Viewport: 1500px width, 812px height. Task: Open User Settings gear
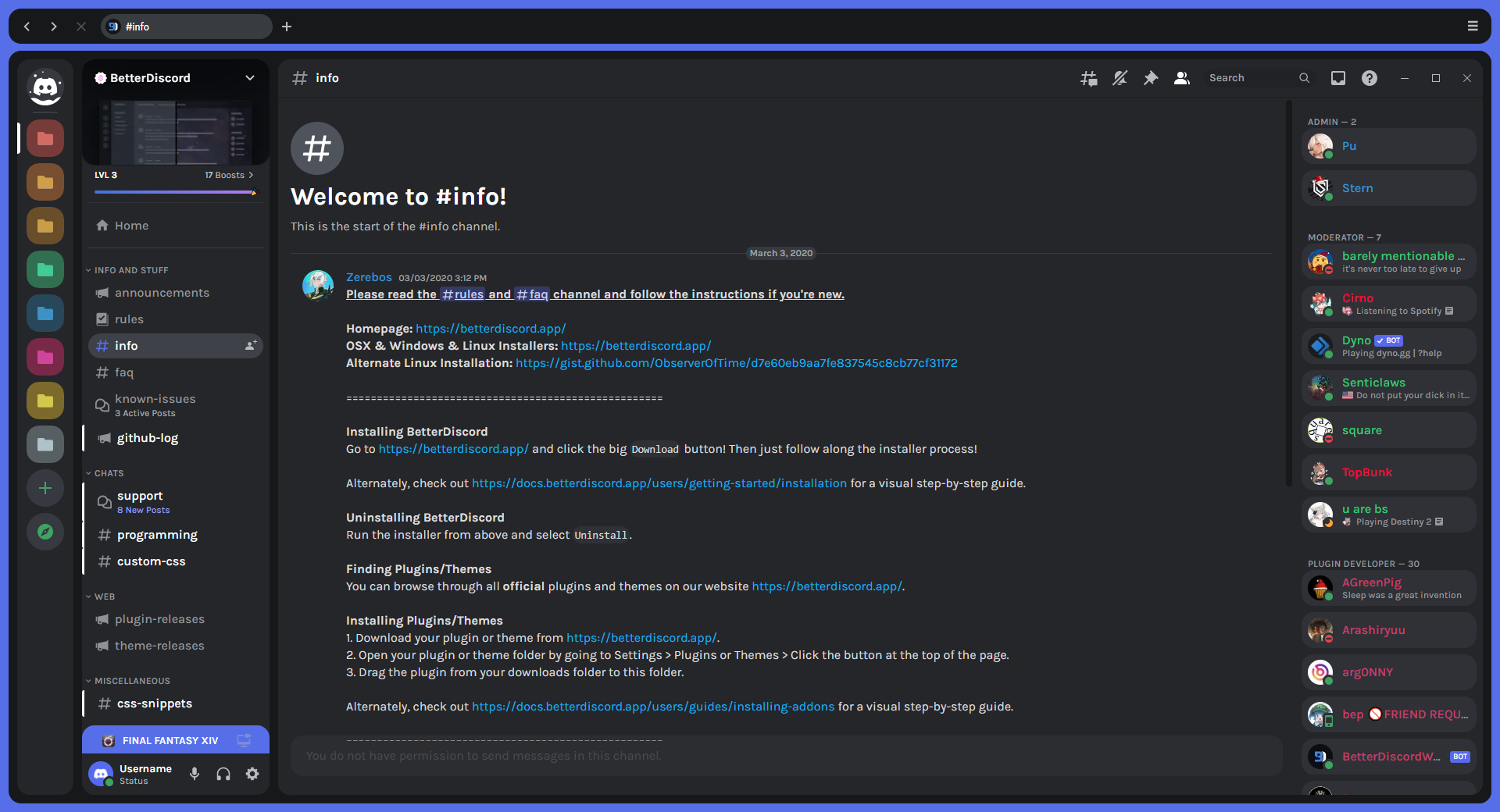pyautogui.click(x=252, y=774)
